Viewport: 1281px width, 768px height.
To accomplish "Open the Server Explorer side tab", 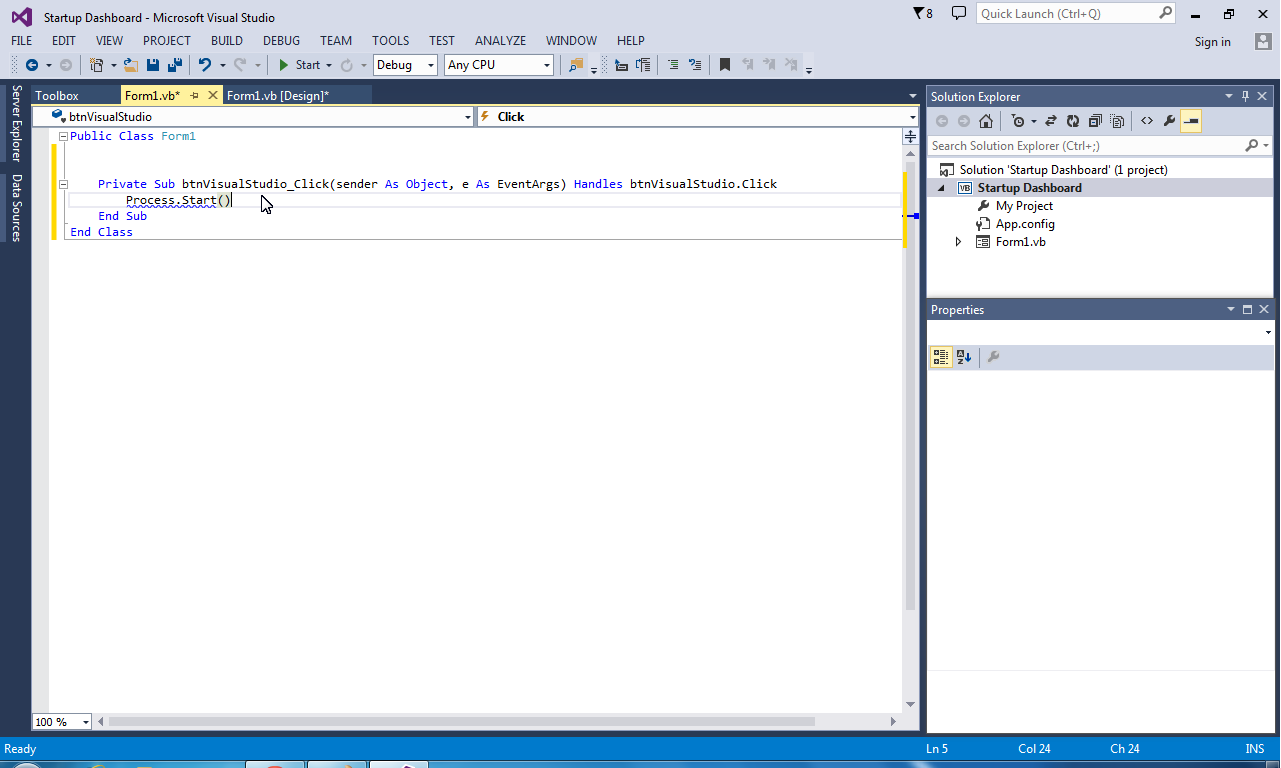I will click(16, 123).
